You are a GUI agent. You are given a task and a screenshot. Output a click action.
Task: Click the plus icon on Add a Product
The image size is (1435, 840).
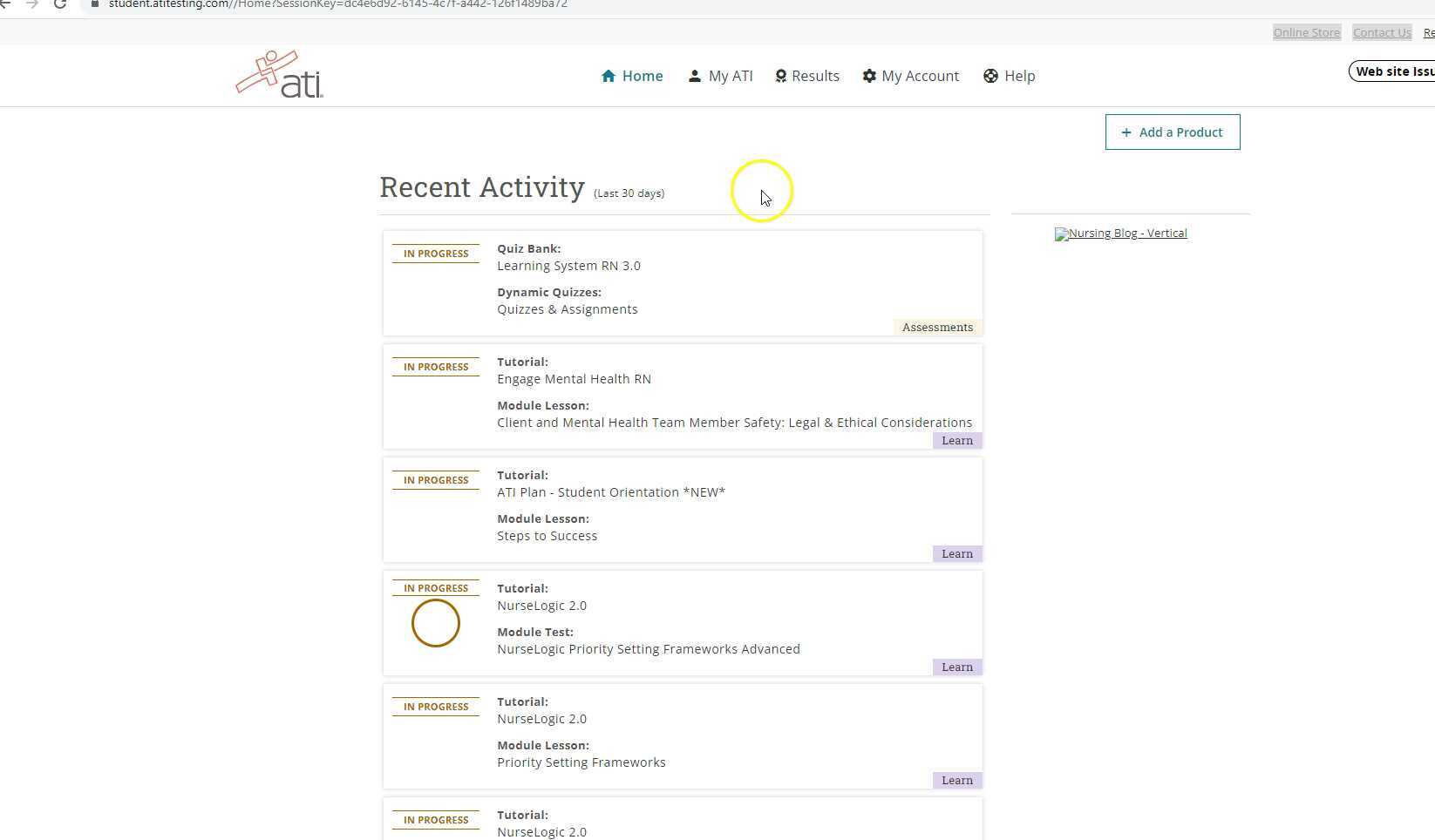(1126, 132)
